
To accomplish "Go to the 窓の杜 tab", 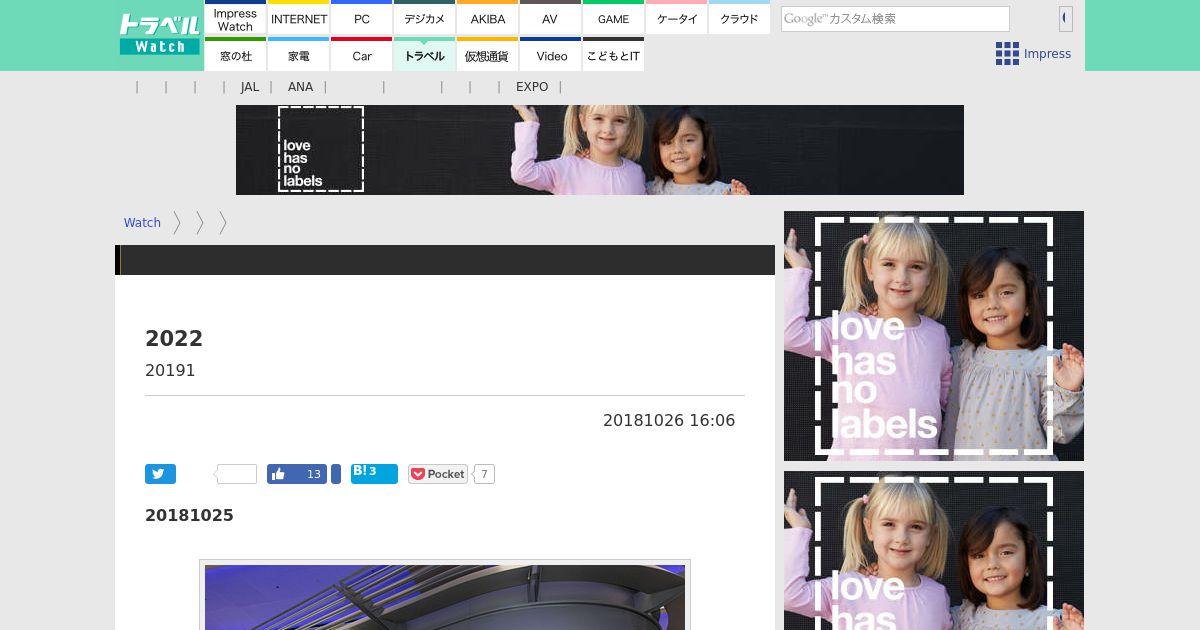I will point(235,55).
